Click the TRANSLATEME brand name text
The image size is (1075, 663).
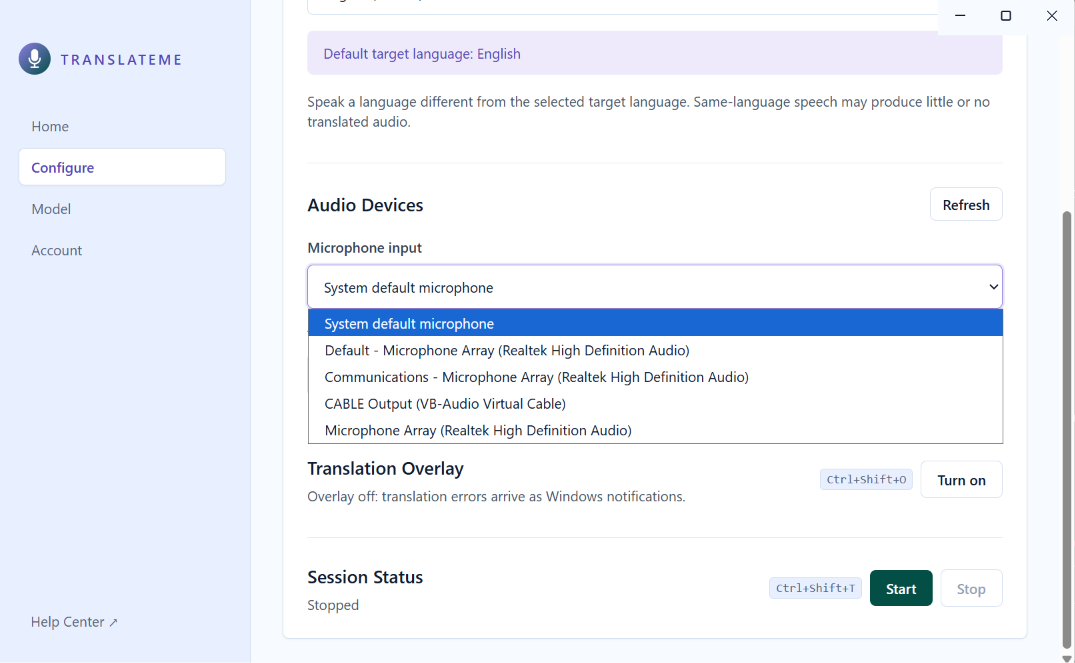(121, 60)
